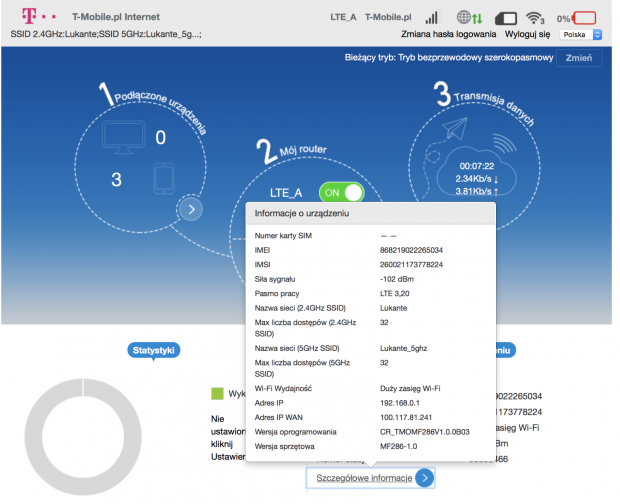The height and width of the screenshot is (504, 620).
Task: Click the LTE_A network type in header
Action: 343,17
